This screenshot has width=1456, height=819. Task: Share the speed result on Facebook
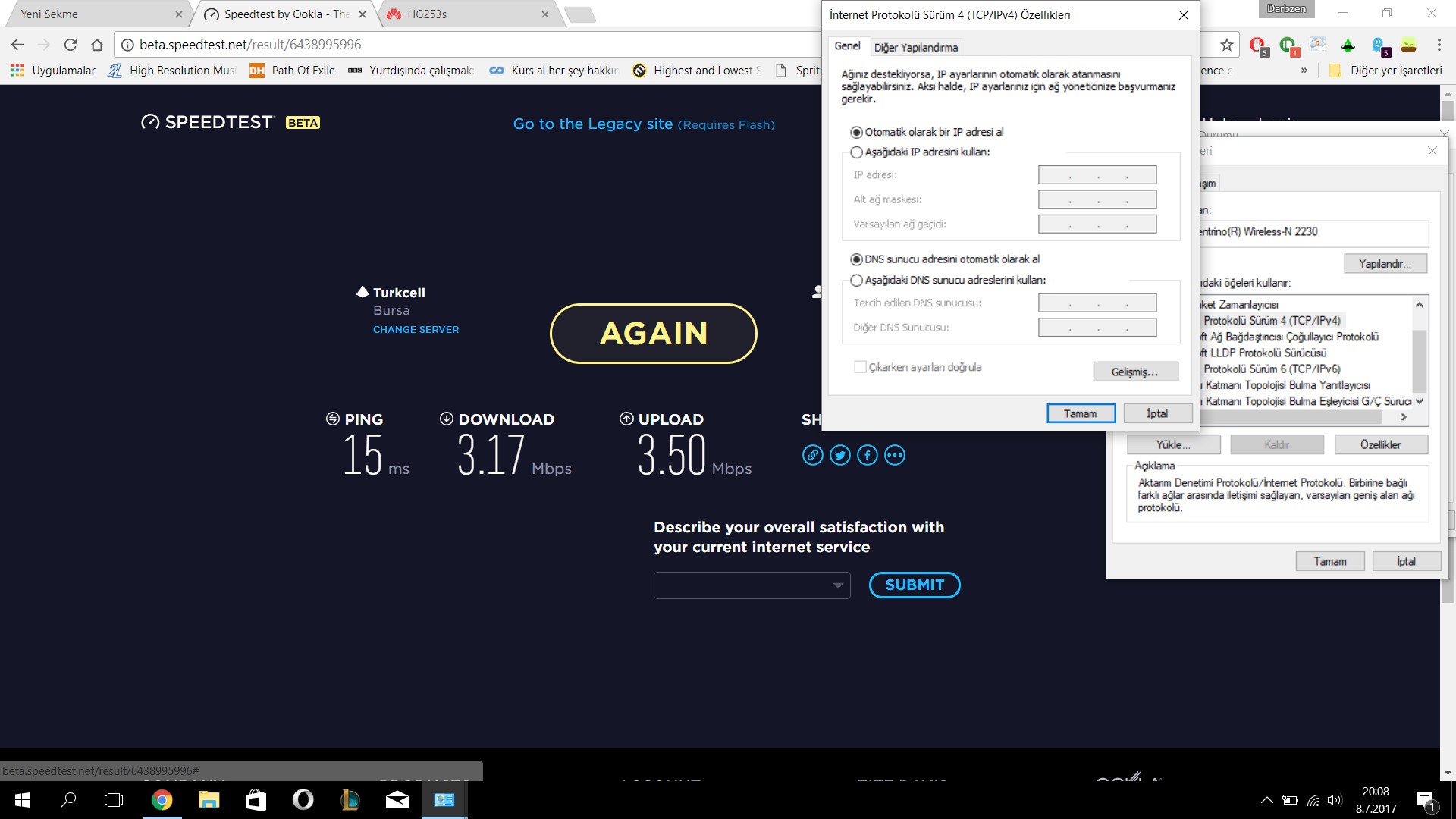click(x=867, y=455)
